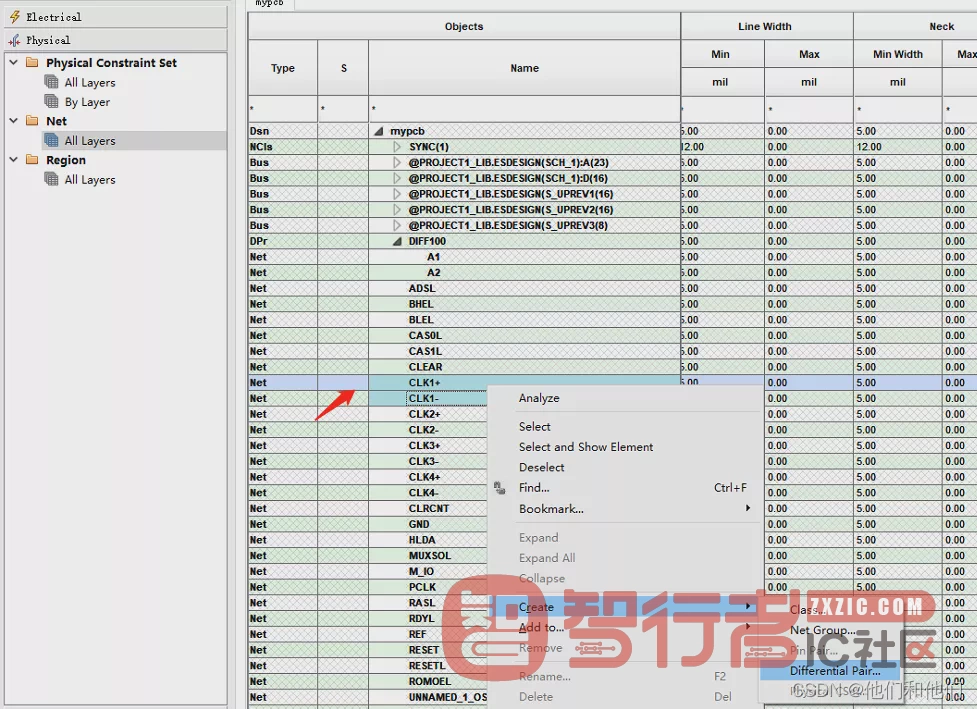Click the Physical Constraint Set folder icon
977x709 pixels.
32,62
